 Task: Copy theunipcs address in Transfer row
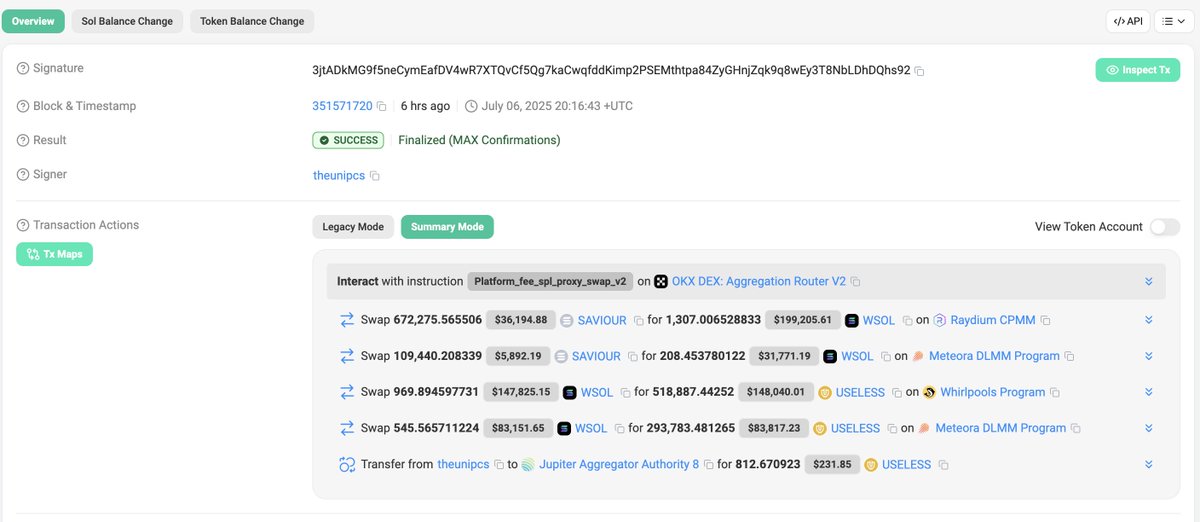[498, 465]
